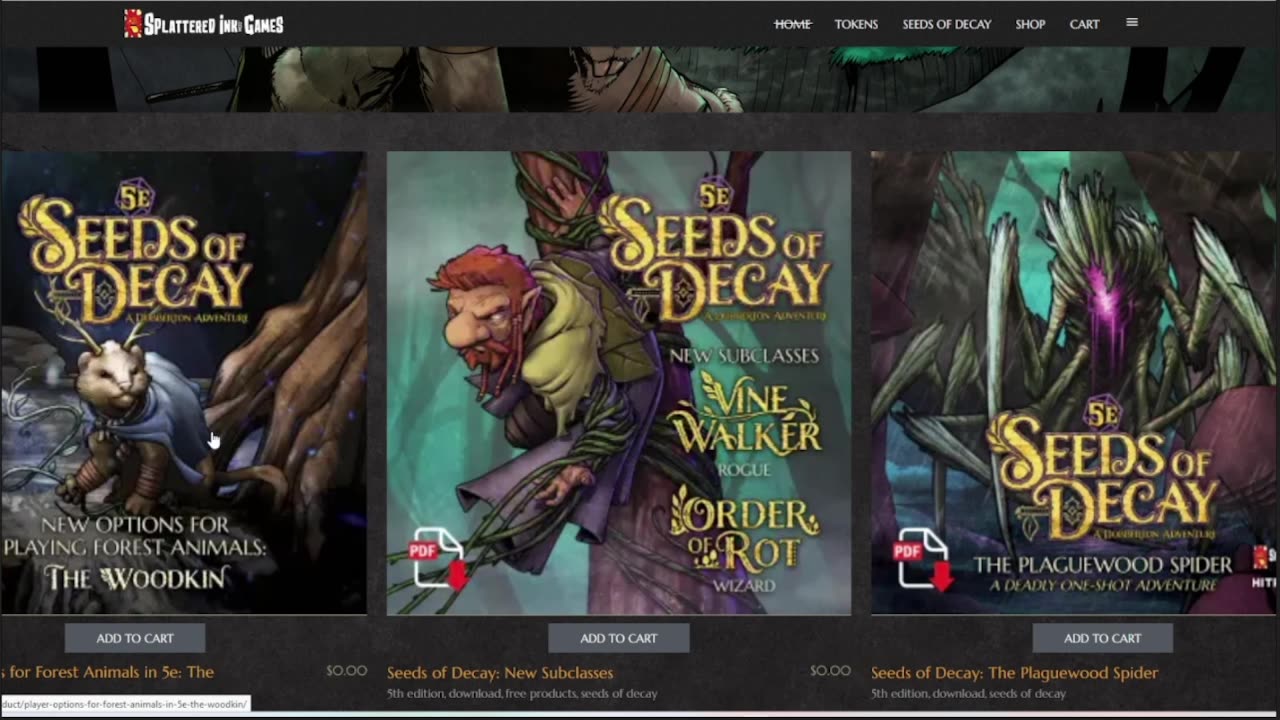Image resolution: width=1280 pixels, height=720 pixels.
Task: Open the TOKENS menu item
Action: (856, 24)
